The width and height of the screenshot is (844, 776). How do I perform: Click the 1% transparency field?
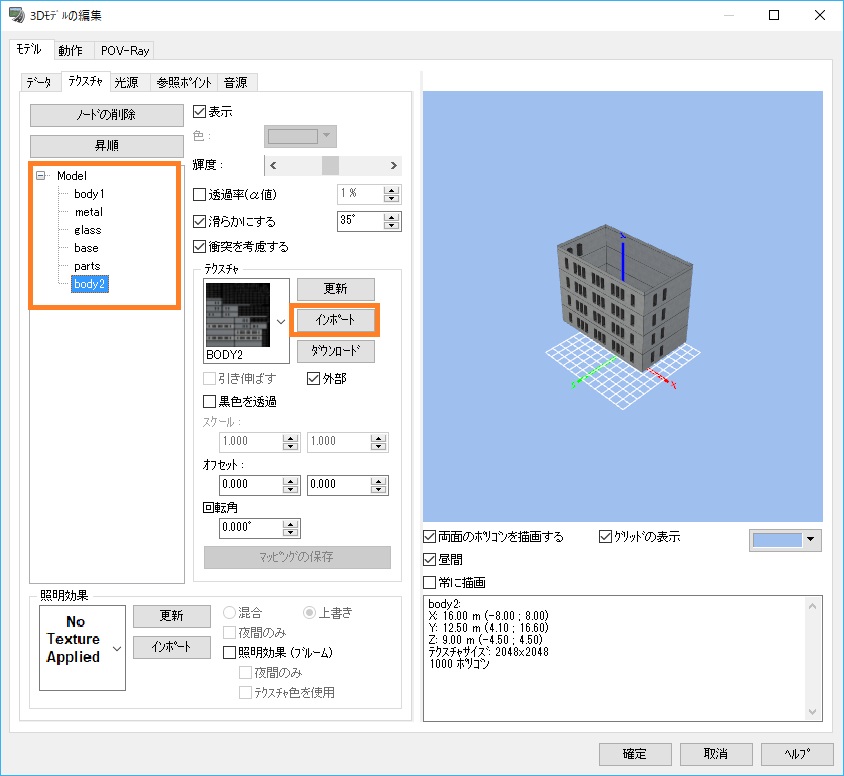(360, 194)
